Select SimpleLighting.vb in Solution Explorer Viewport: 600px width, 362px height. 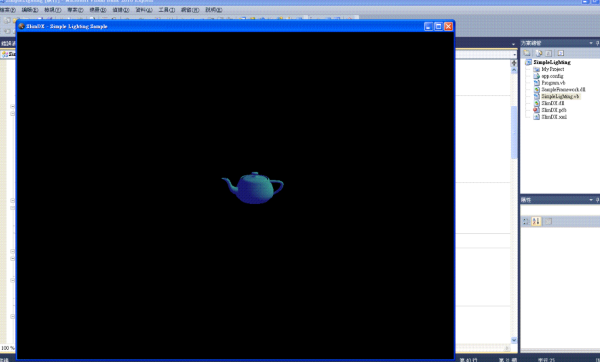tap(560, 96)
